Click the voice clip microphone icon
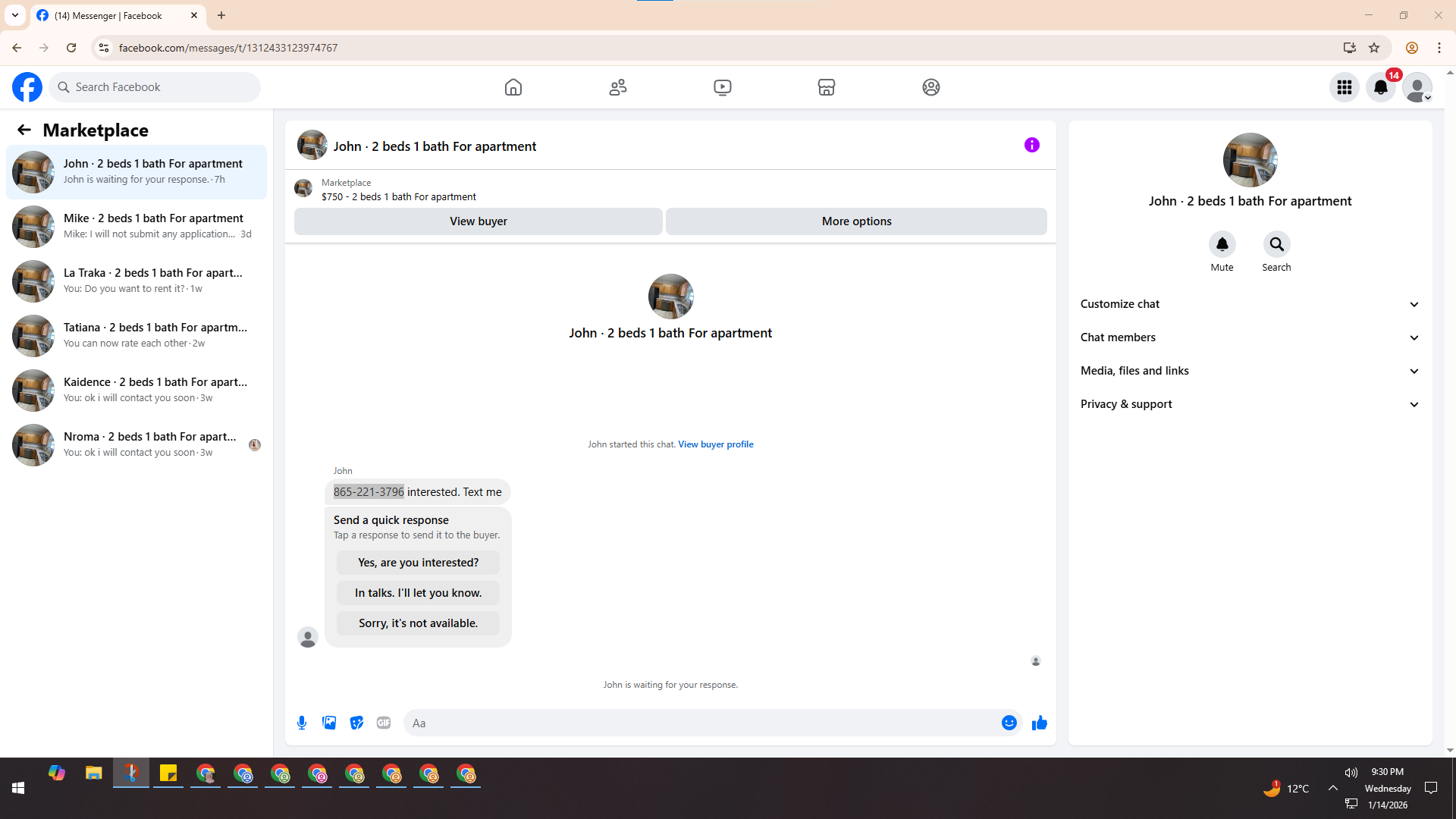The width and height of the screenshot is (1456, 819). 302,723
